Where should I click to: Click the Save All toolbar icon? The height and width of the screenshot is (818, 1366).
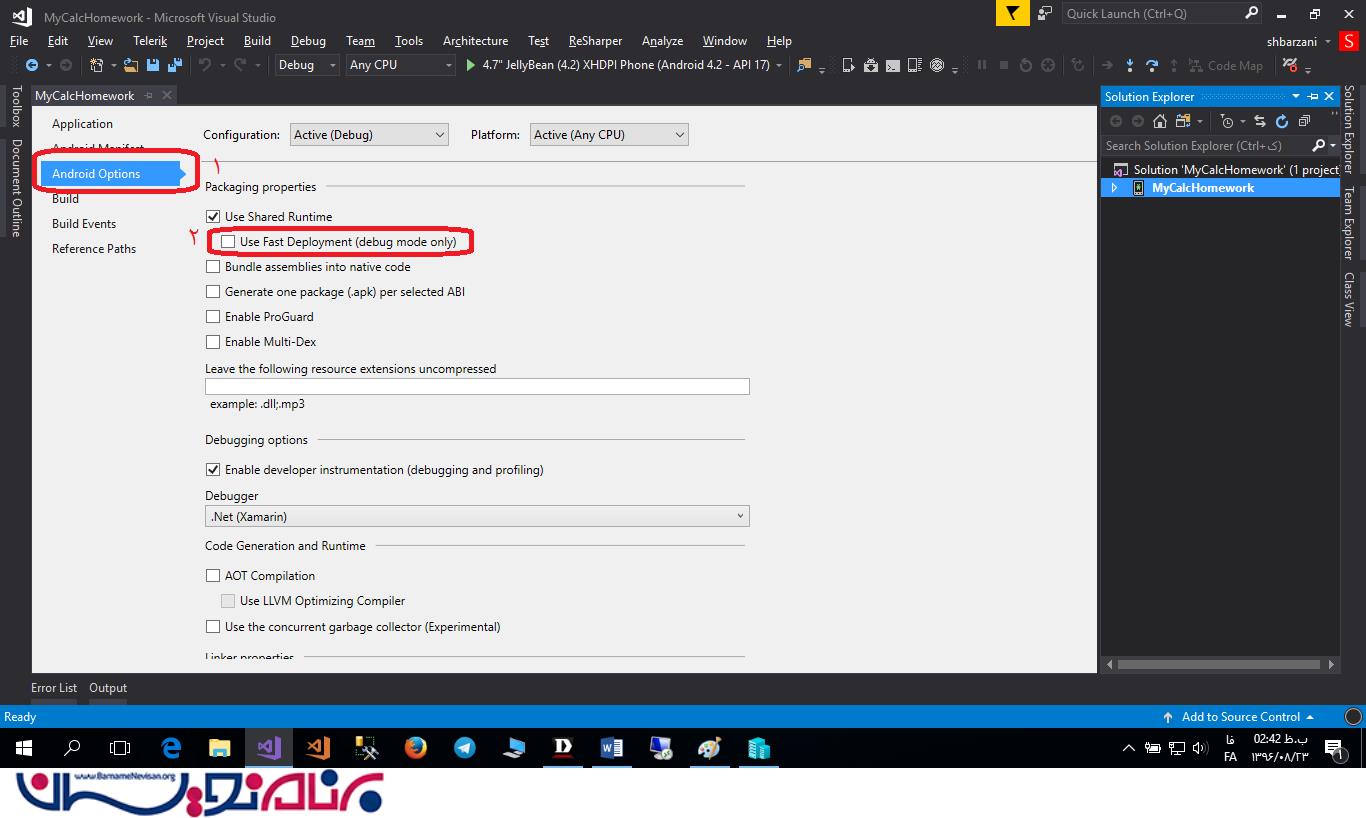(175, 65)
